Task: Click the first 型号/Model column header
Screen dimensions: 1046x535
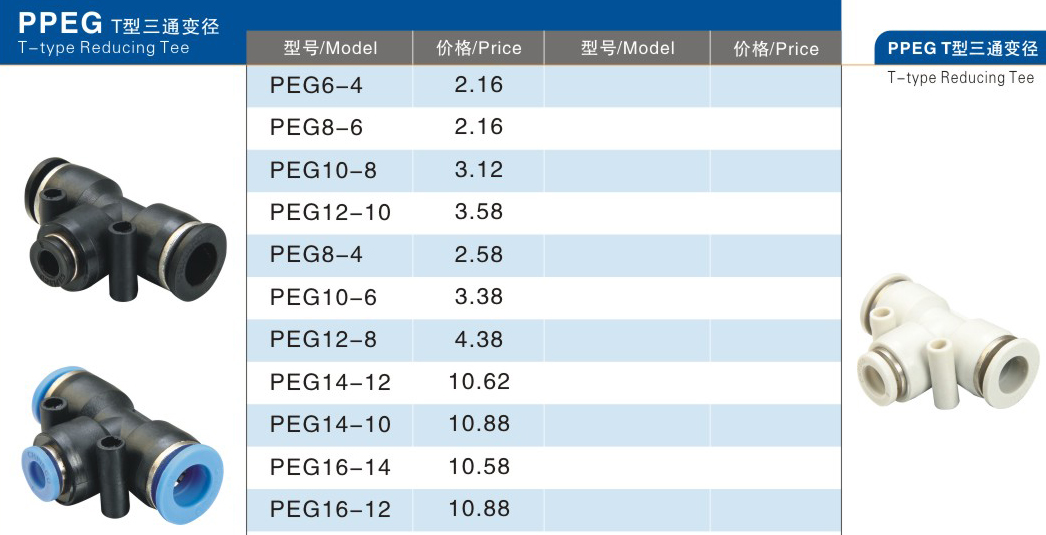Action: pos(330,48)
